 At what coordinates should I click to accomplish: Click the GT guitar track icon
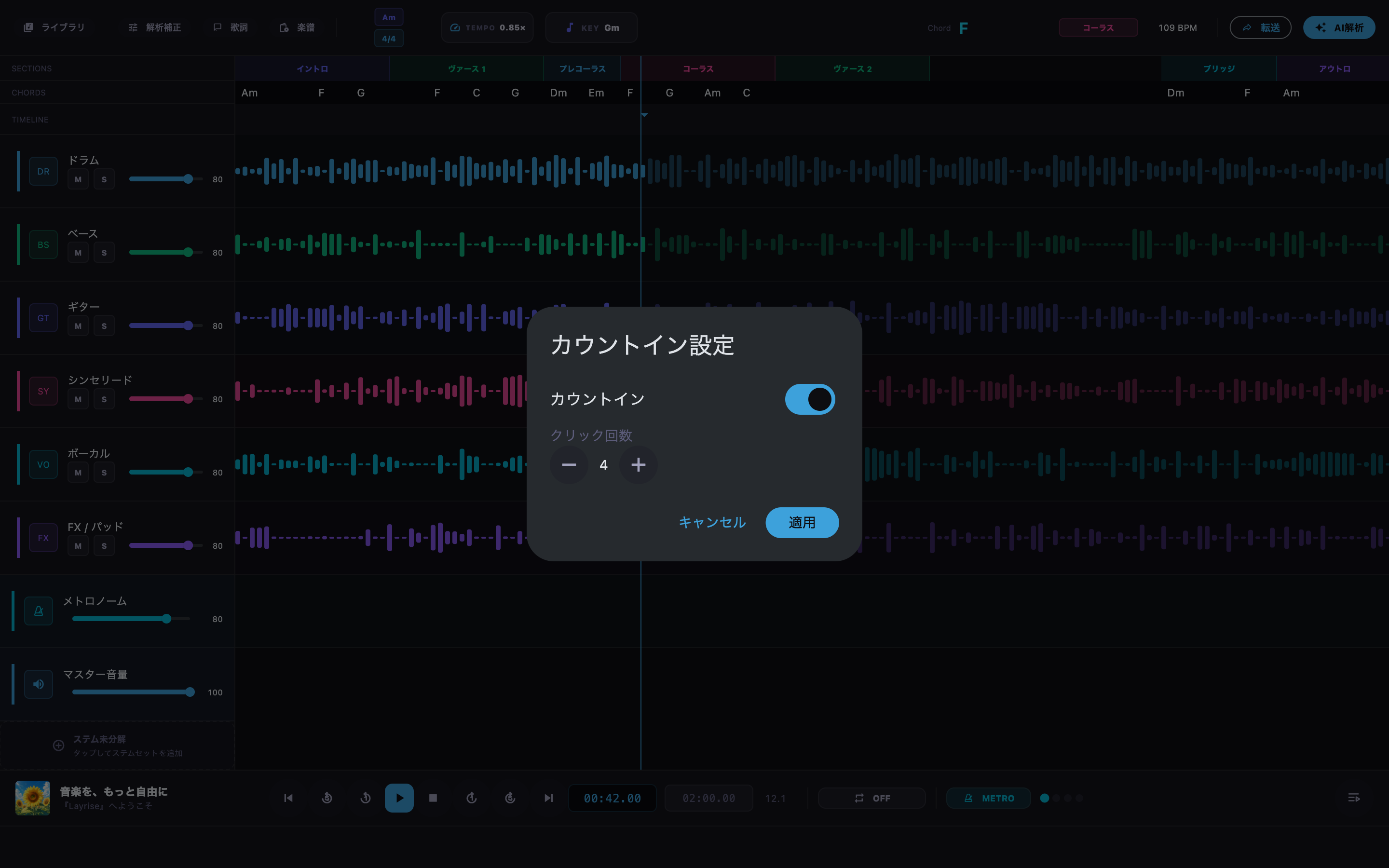coord(43,318)
